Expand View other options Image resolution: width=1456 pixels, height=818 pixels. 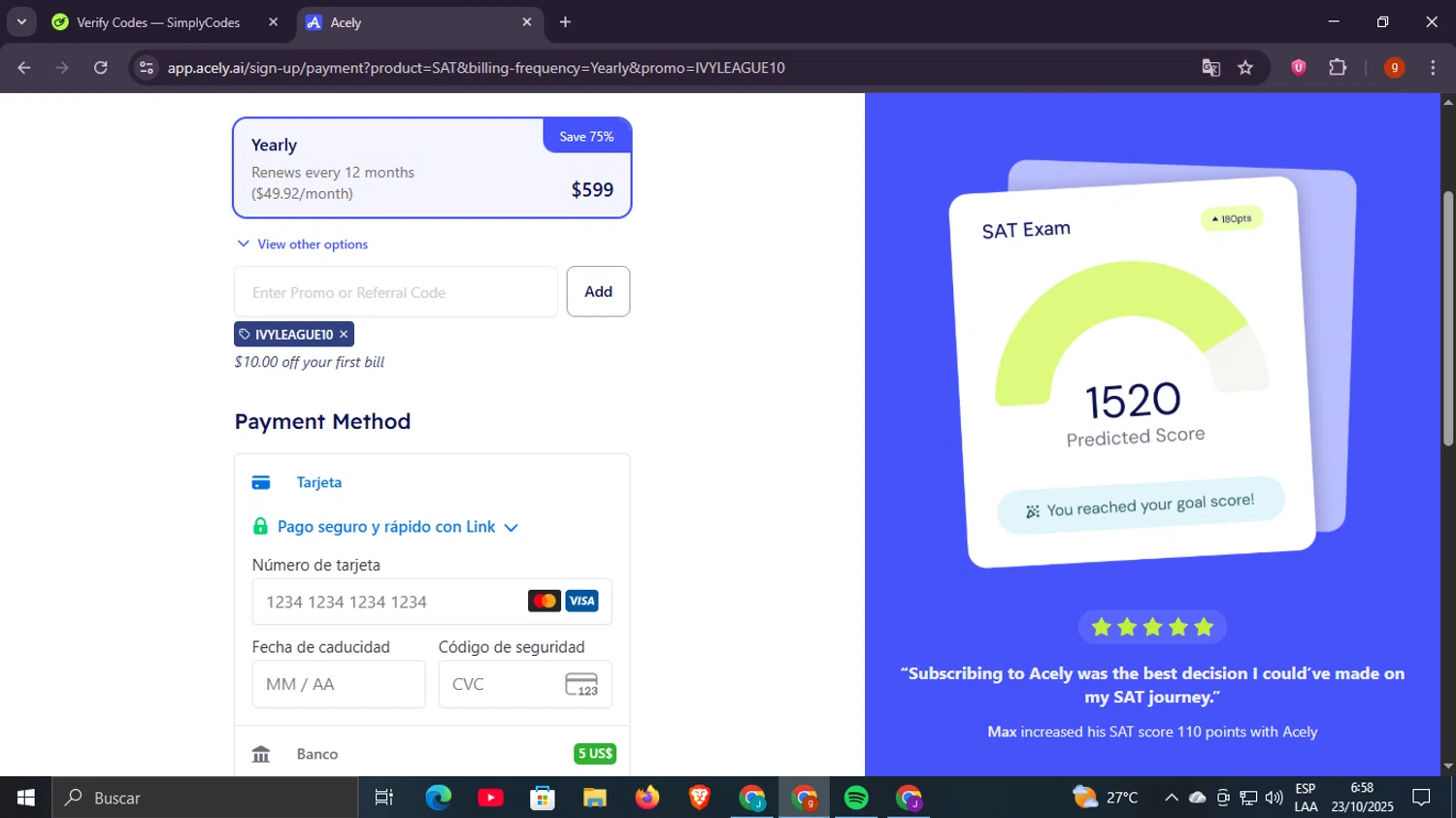(x=303, y=245)
